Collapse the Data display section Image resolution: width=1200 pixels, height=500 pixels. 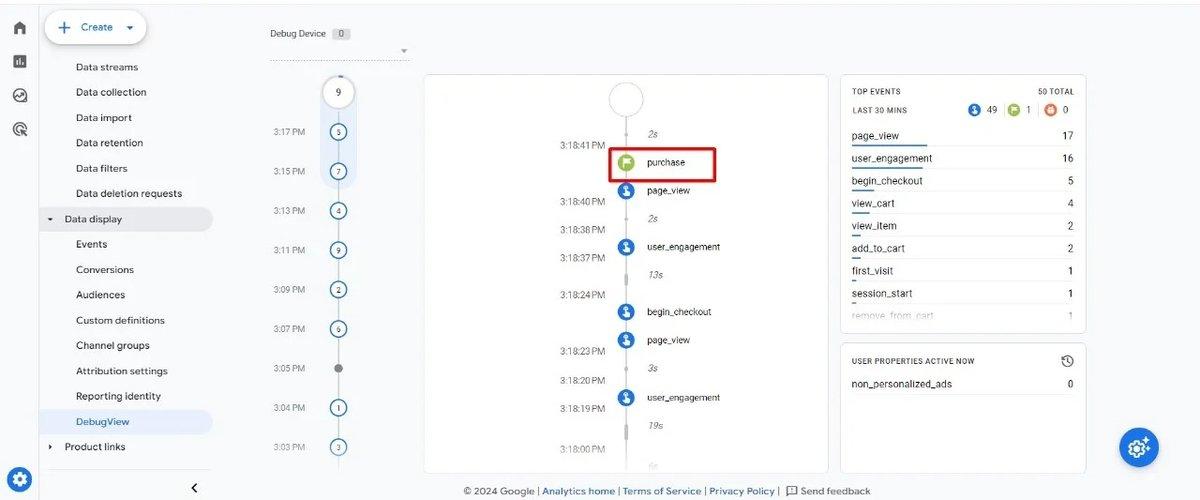[x=51, y=219]
